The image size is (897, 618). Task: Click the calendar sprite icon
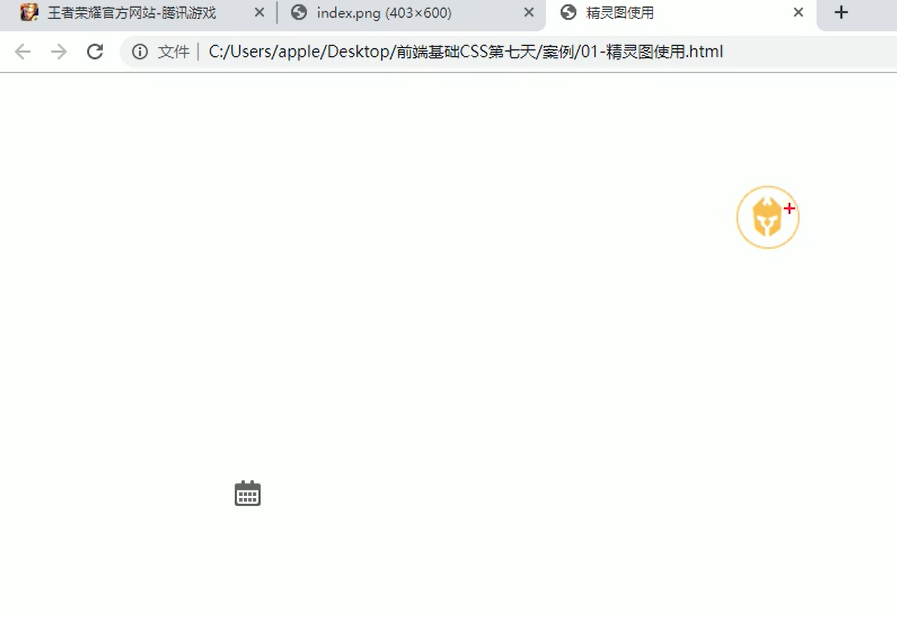248,493
